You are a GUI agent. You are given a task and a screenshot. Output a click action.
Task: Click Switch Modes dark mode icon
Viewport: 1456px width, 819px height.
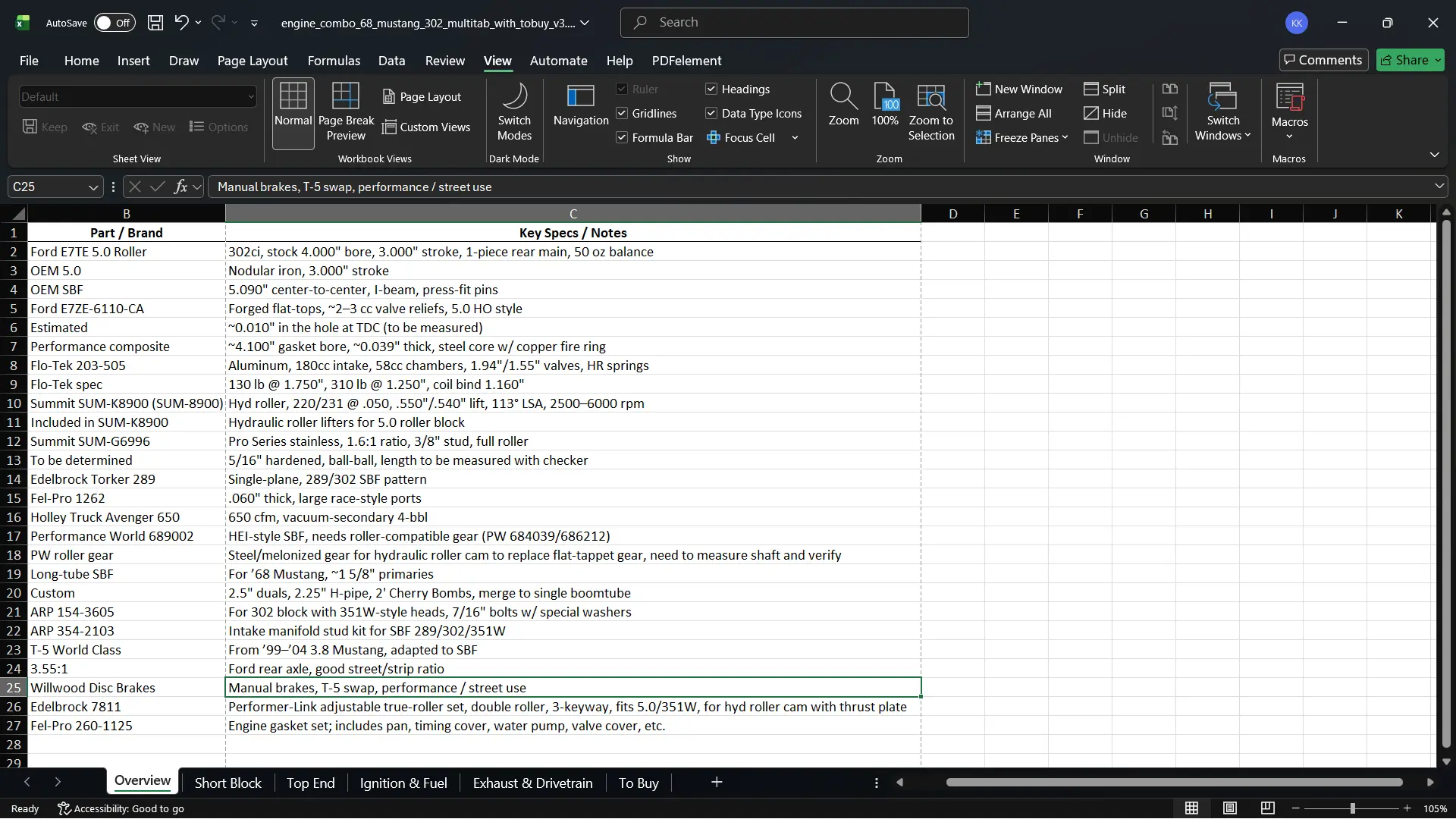[x=514, y=113]
